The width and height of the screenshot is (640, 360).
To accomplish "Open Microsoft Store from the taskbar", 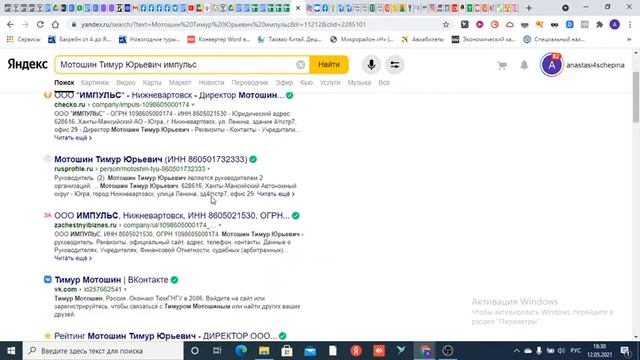I will click(x=287, y=351).
